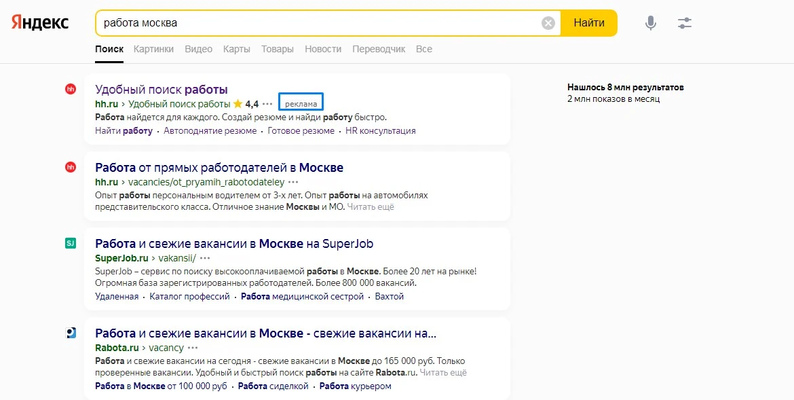The image size is (794, 400).
Task: Click the Готовое резюме sitelink
Action: click(301, 131)
